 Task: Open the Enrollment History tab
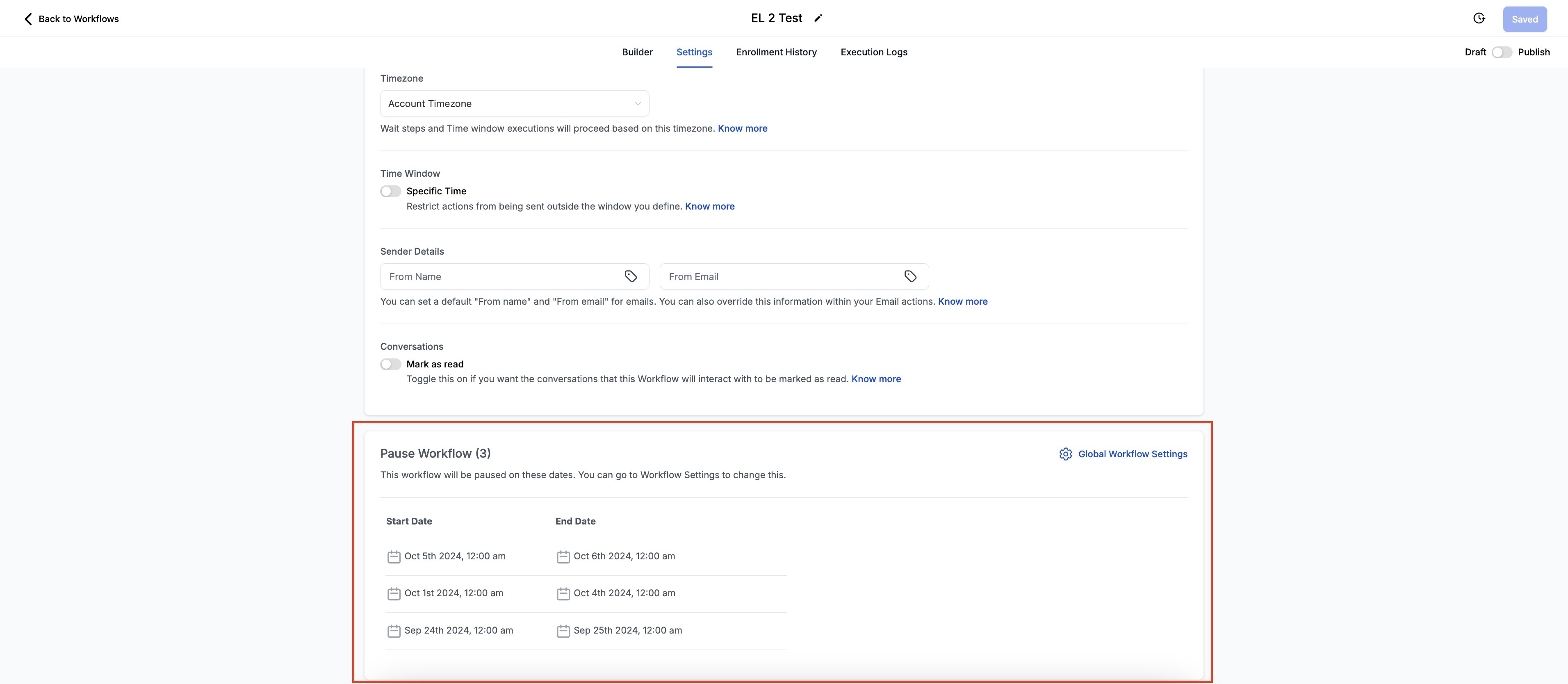tap(776, 52)
